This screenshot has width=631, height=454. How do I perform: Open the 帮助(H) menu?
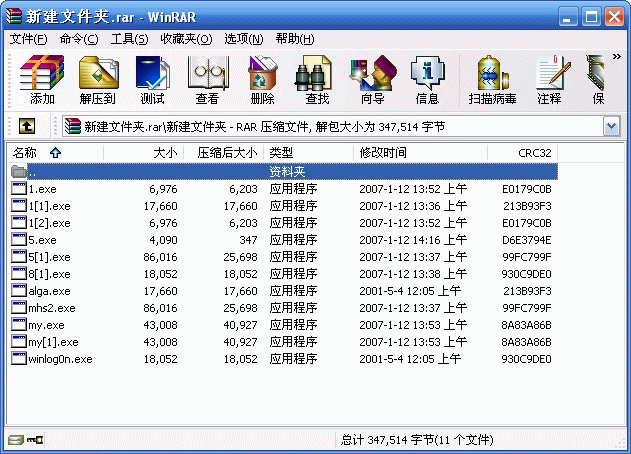point(295,39)
